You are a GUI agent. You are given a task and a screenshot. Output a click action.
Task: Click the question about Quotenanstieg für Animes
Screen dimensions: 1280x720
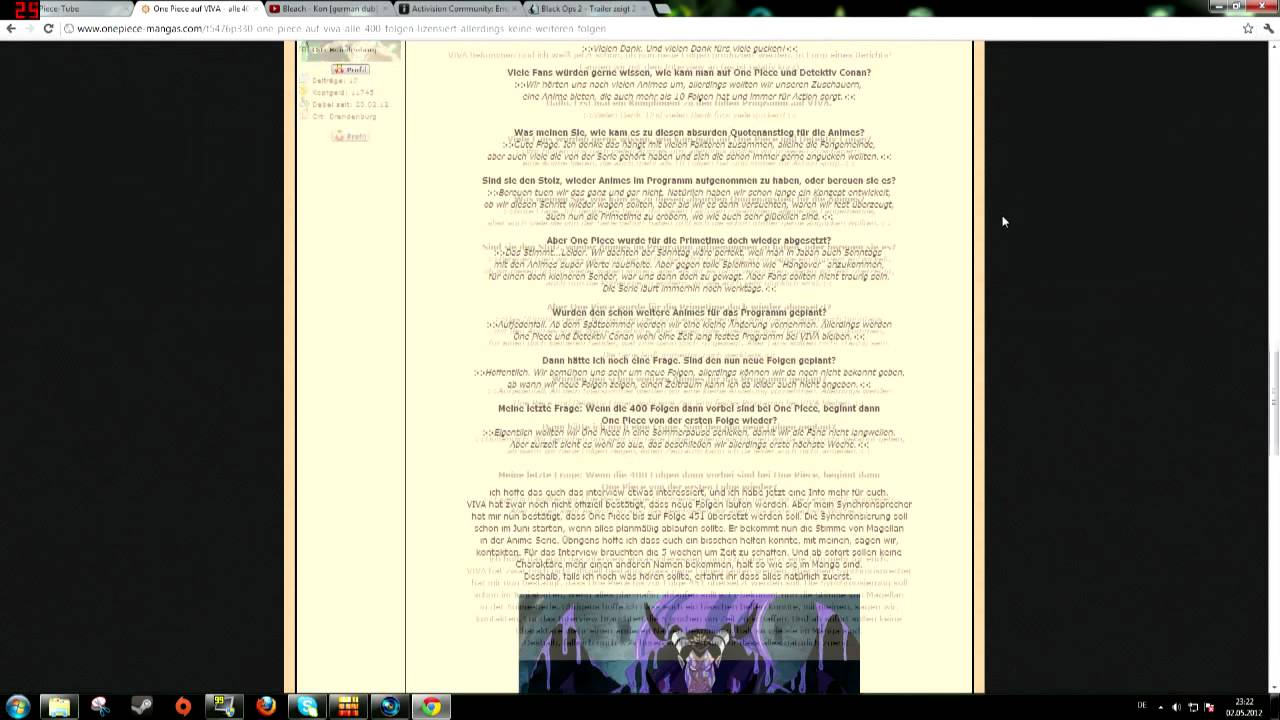[689, 132]
